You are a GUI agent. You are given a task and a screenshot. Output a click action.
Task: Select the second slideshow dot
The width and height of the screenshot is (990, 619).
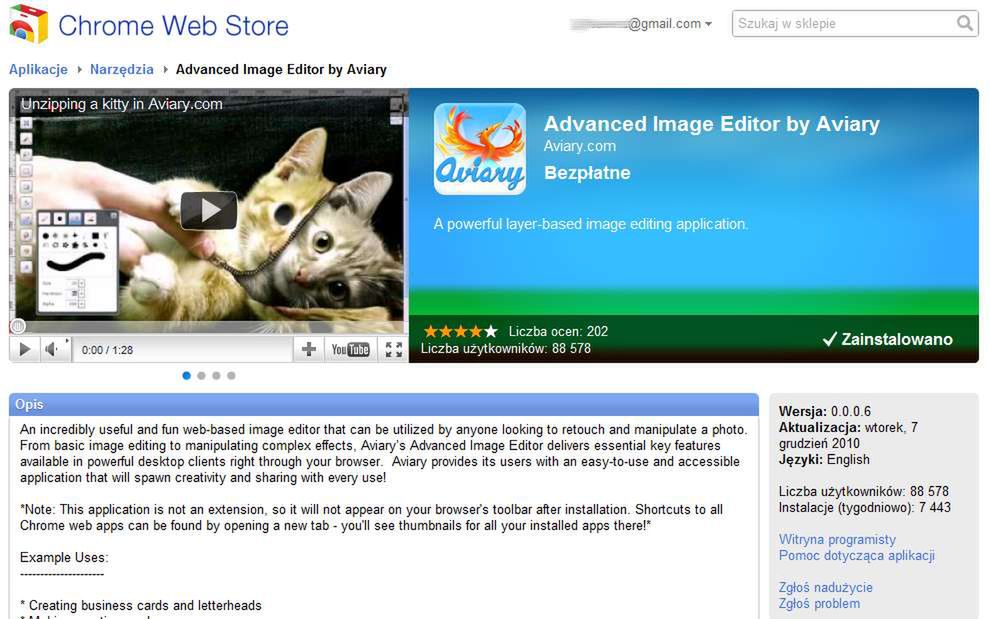click(x=201, y=375)
